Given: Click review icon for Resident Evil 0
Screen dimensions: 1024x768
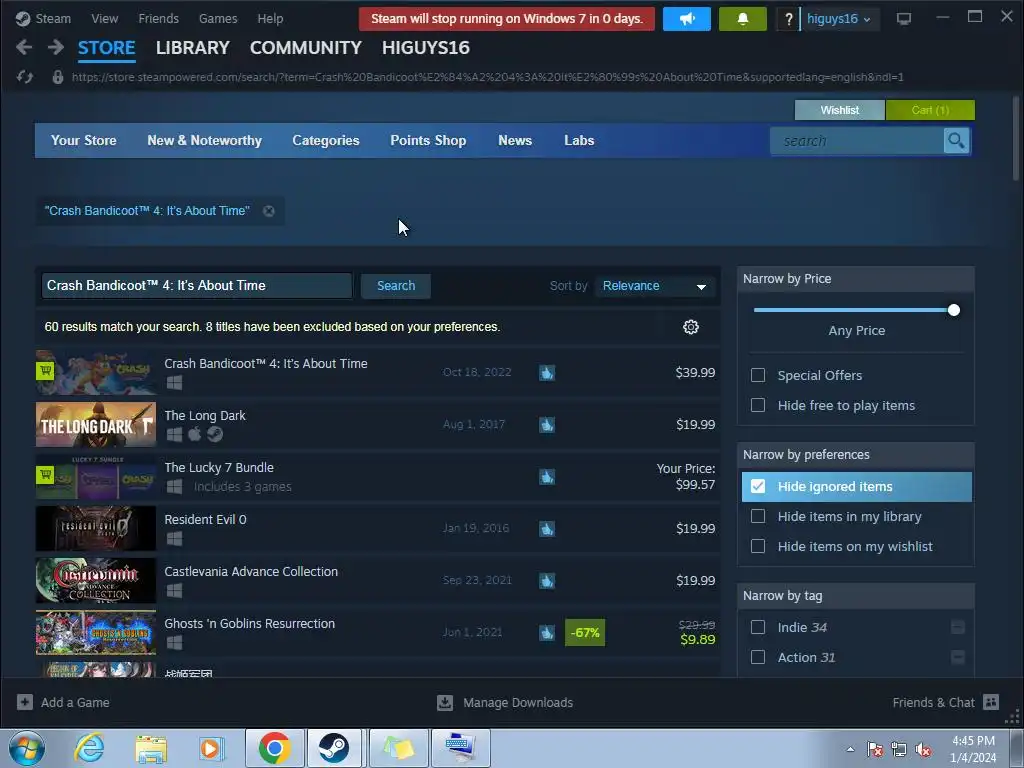Looking at the screenshot, I should click(x=547, y=528).
